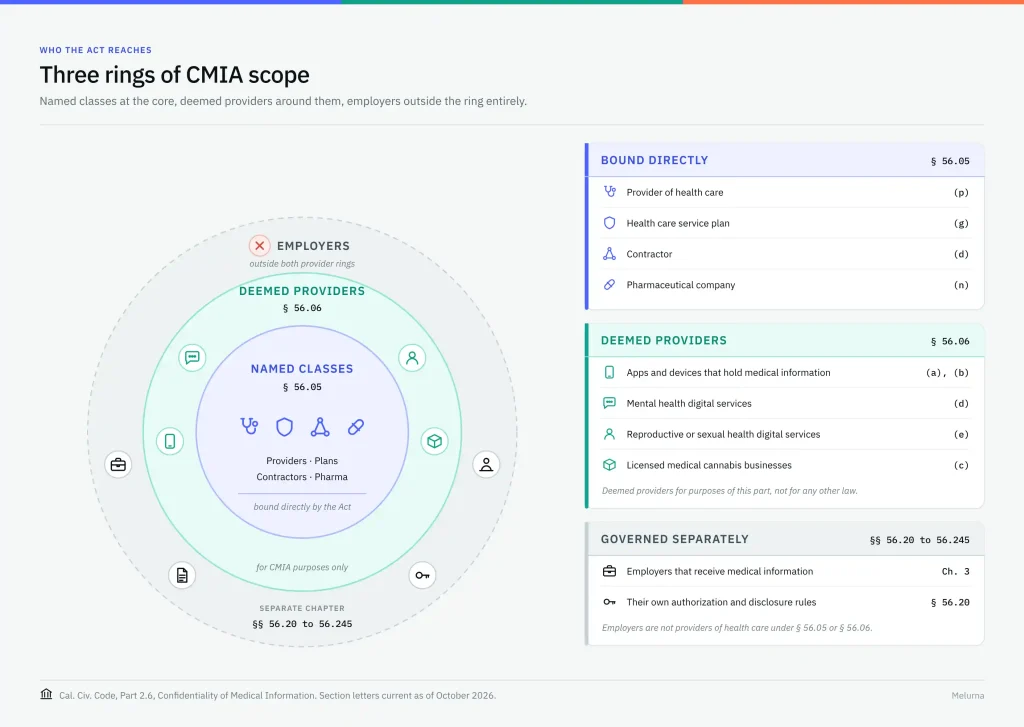The height and width of the screenshot is (727, 1024).
Task: Click the '§ 56.20' reference in the last row
Action: pyautogui.click(x=950, y=602)
